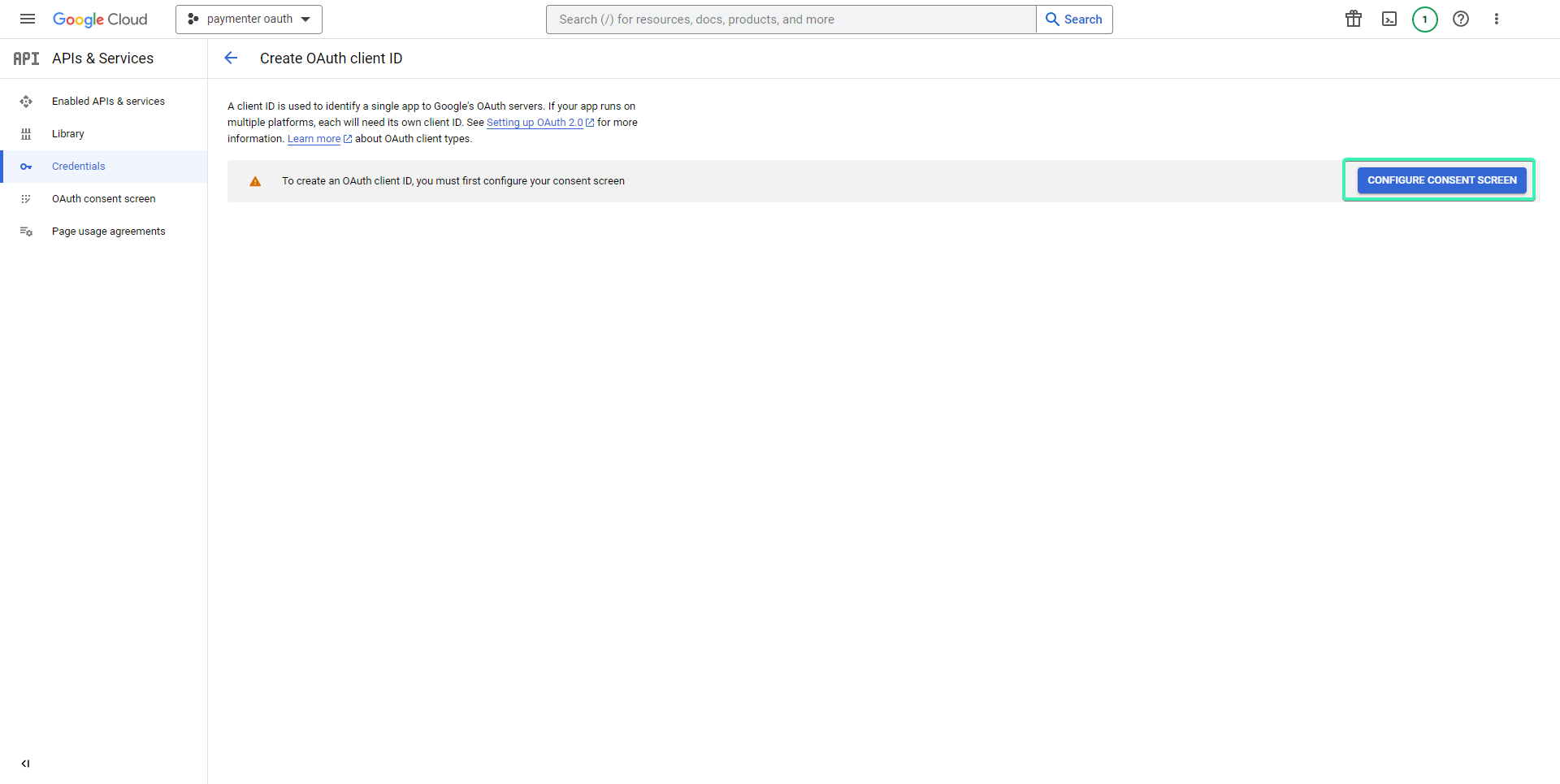Click the Enabled APIs & services icon
The width and height of the screenshot is (1560, 784).
click(x=27, y=101)
